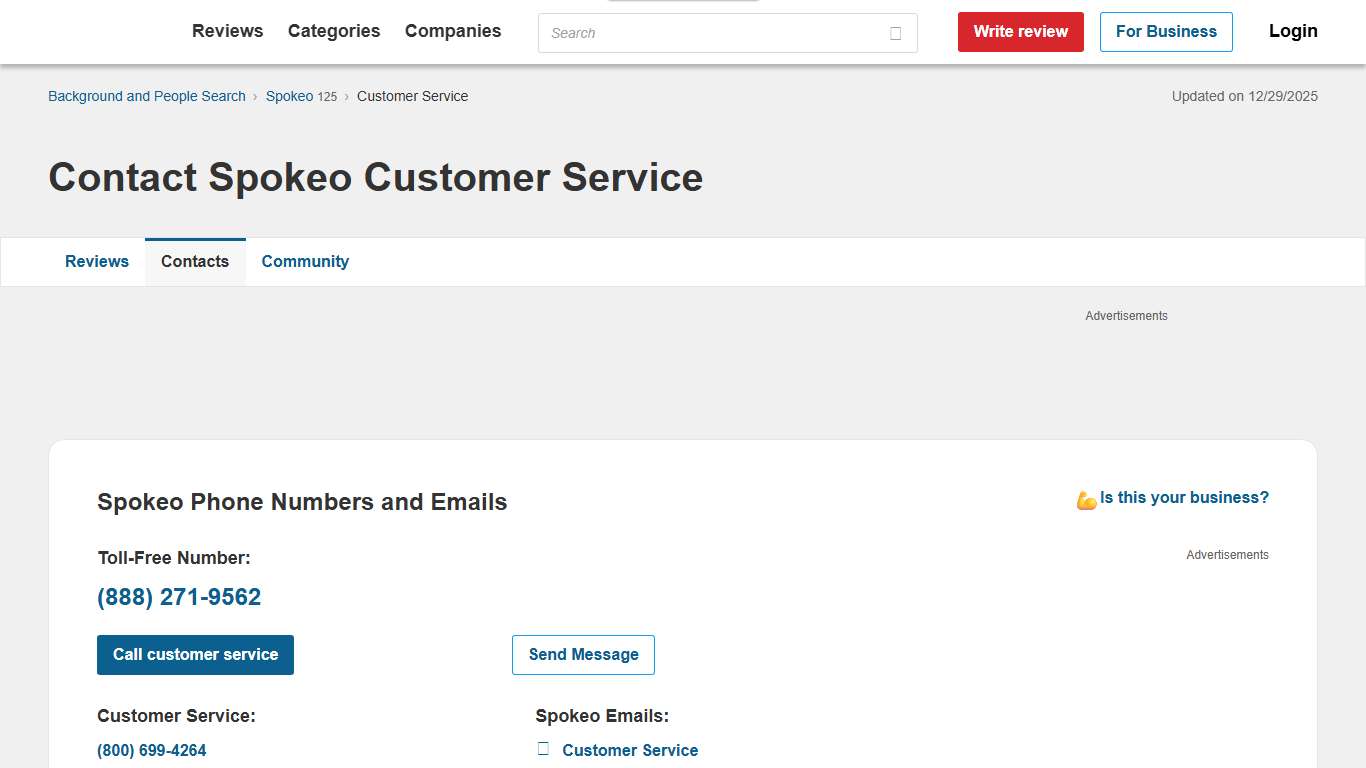Viewport: 1366px width, 768px height.
Task: Open Companies in the top navigation
Action: tap(452, 31)
